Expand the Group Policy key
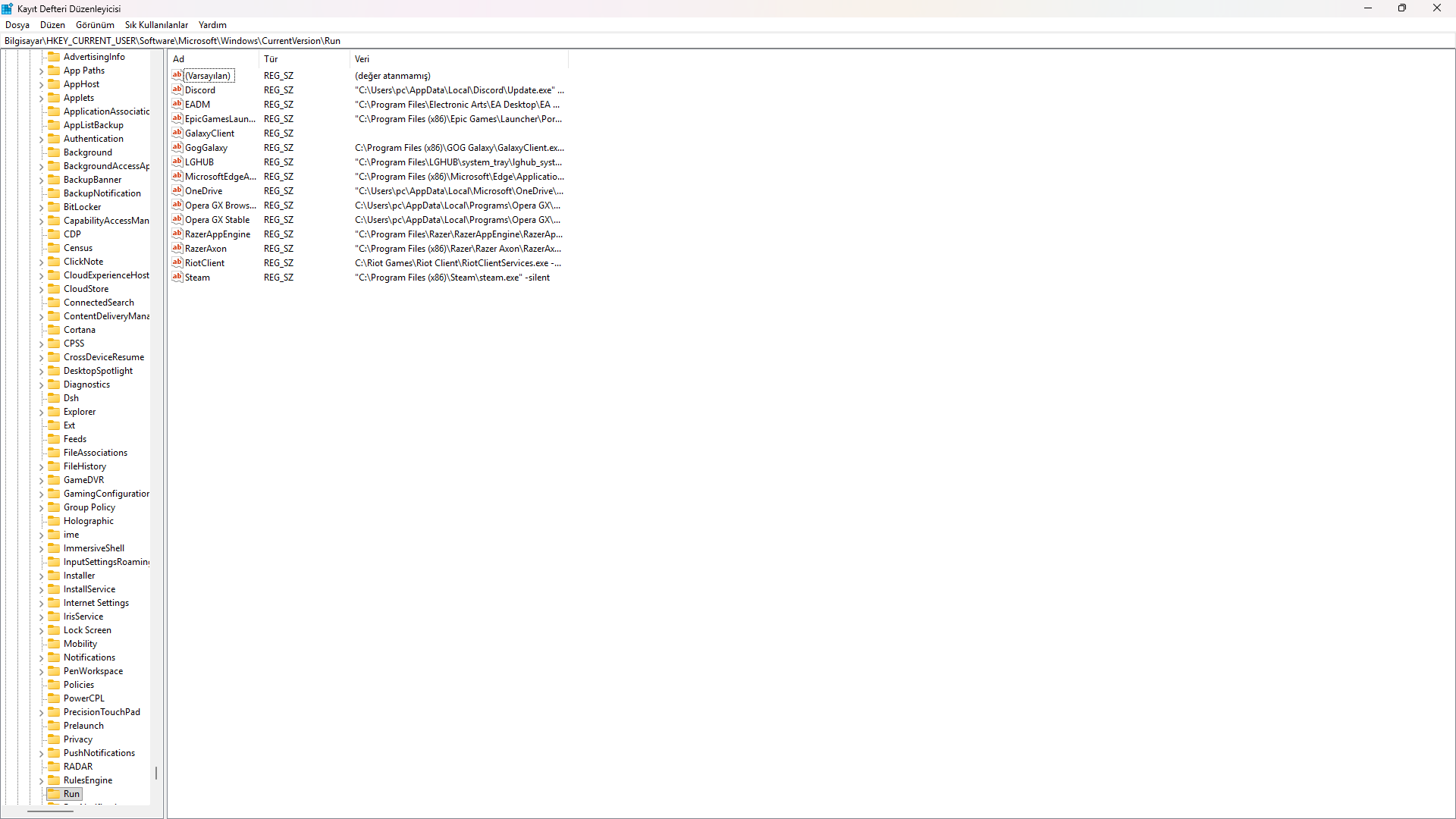This screenshot has width=1456, height=819. coord(41,507)
